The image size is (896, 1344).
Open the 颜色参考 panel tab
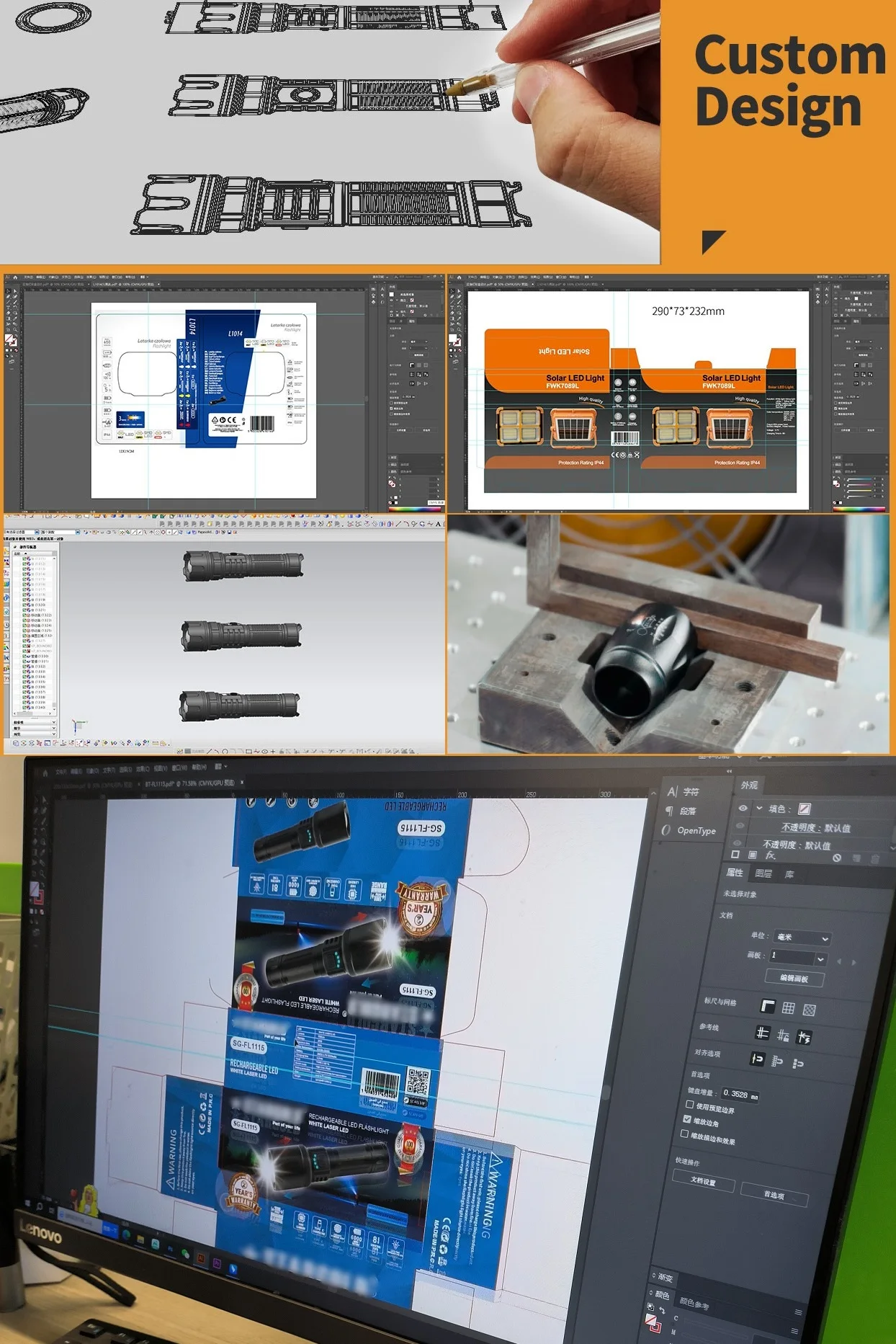pyautogui.click(x=694, y=1303)
